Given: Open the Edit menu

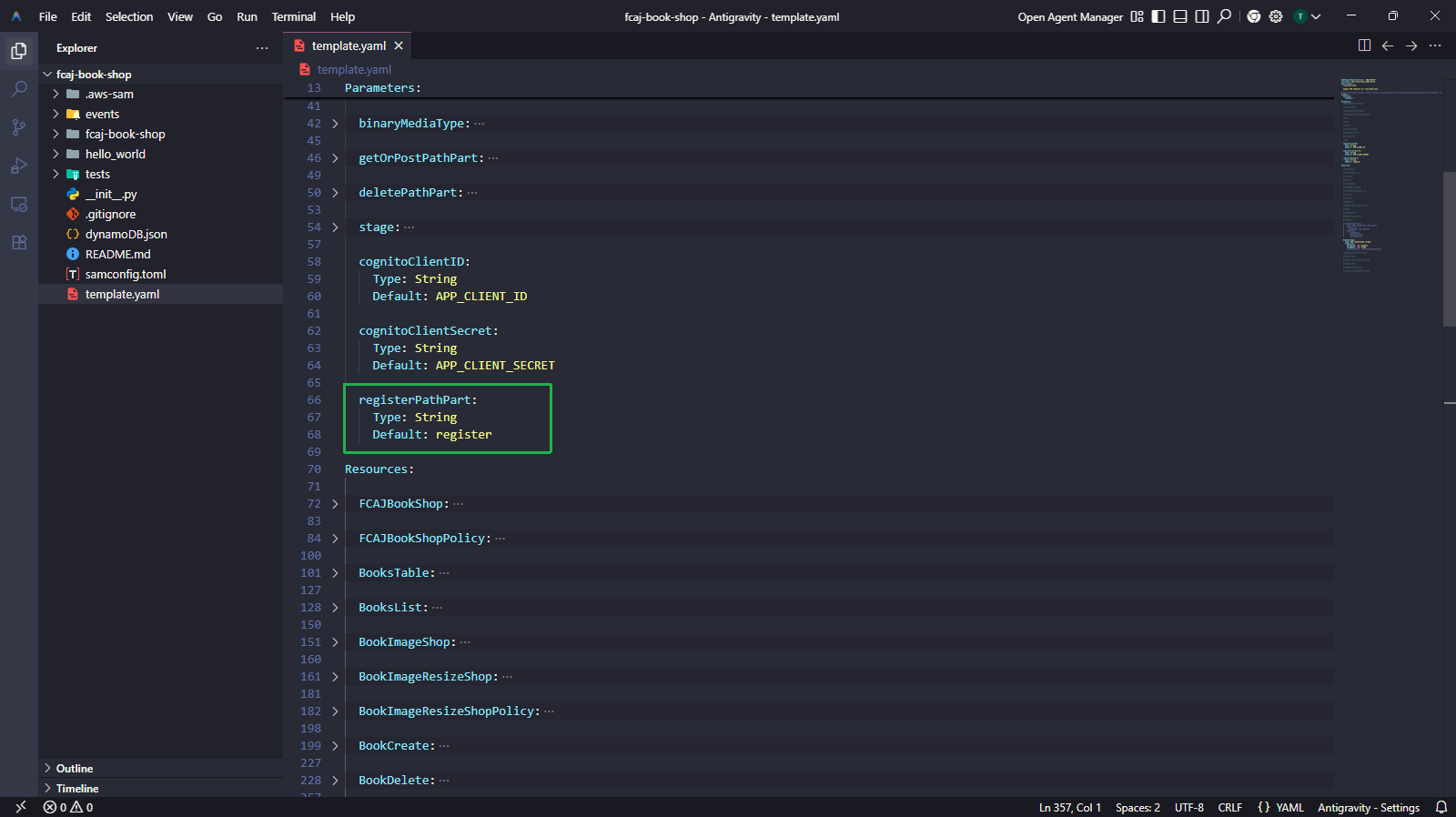Looking at the screenshot, I should [81, 16].
